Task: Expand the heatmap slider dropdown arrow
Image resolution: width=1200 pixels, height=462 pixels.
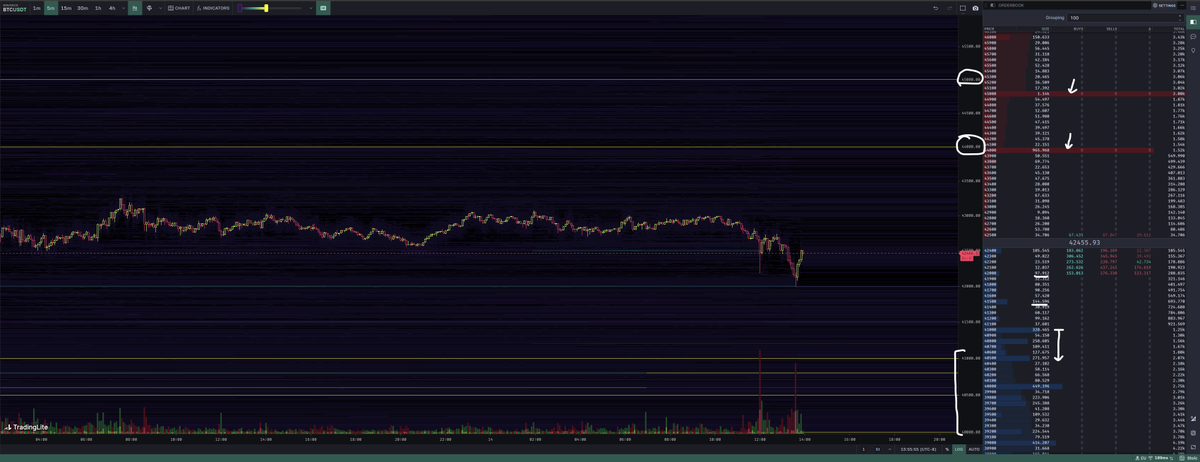Action: [311, 8]
